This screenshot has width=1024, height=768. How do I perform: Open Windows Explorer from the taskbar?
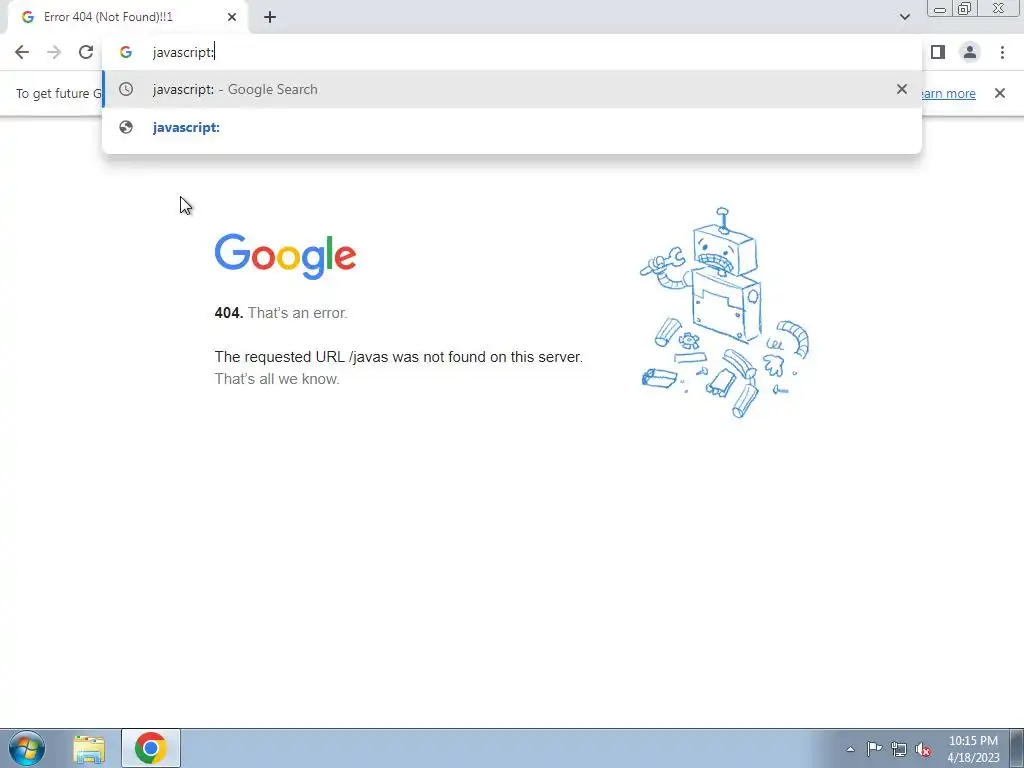click(x=89, y=749)
